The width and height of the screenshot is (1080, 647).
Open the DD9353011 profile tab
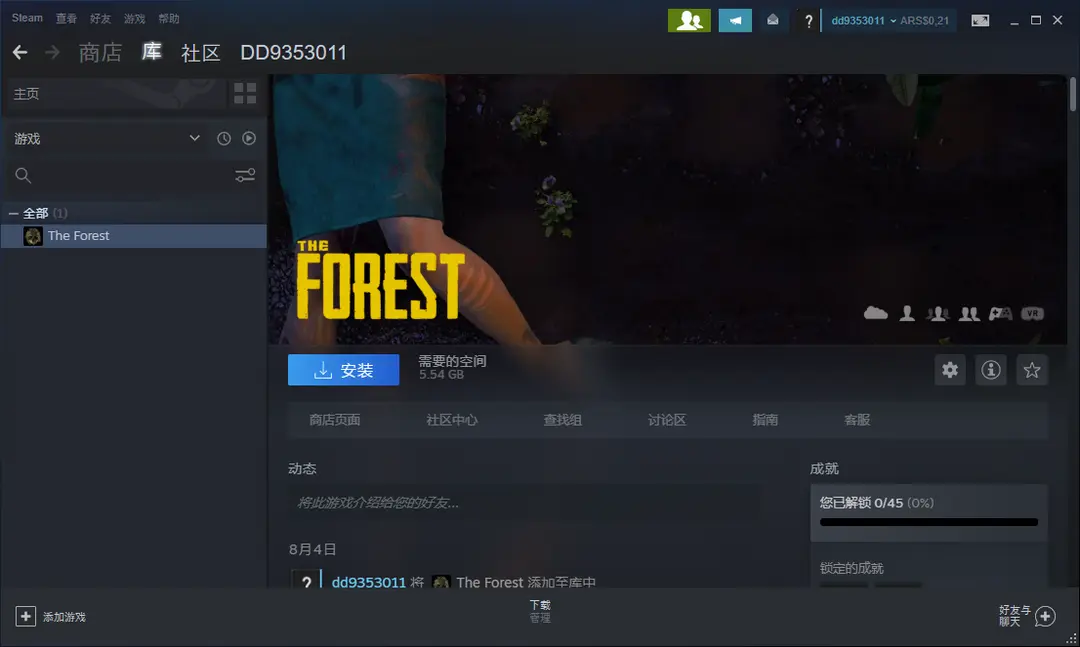tap(293, 53)
